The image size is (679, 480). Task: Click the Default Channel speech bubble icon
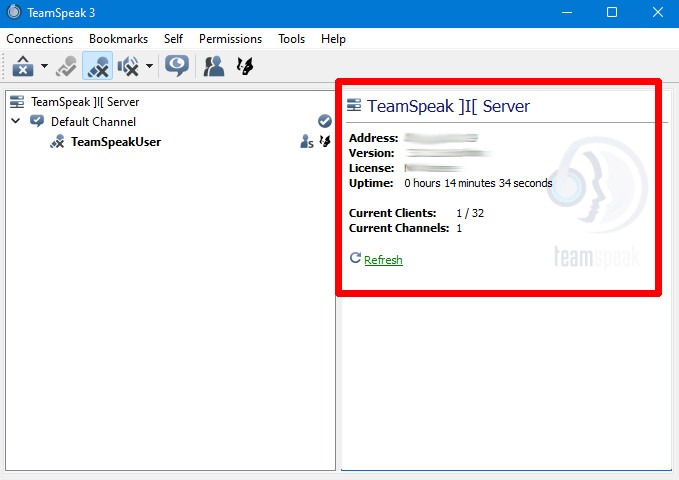coord(37,121)
